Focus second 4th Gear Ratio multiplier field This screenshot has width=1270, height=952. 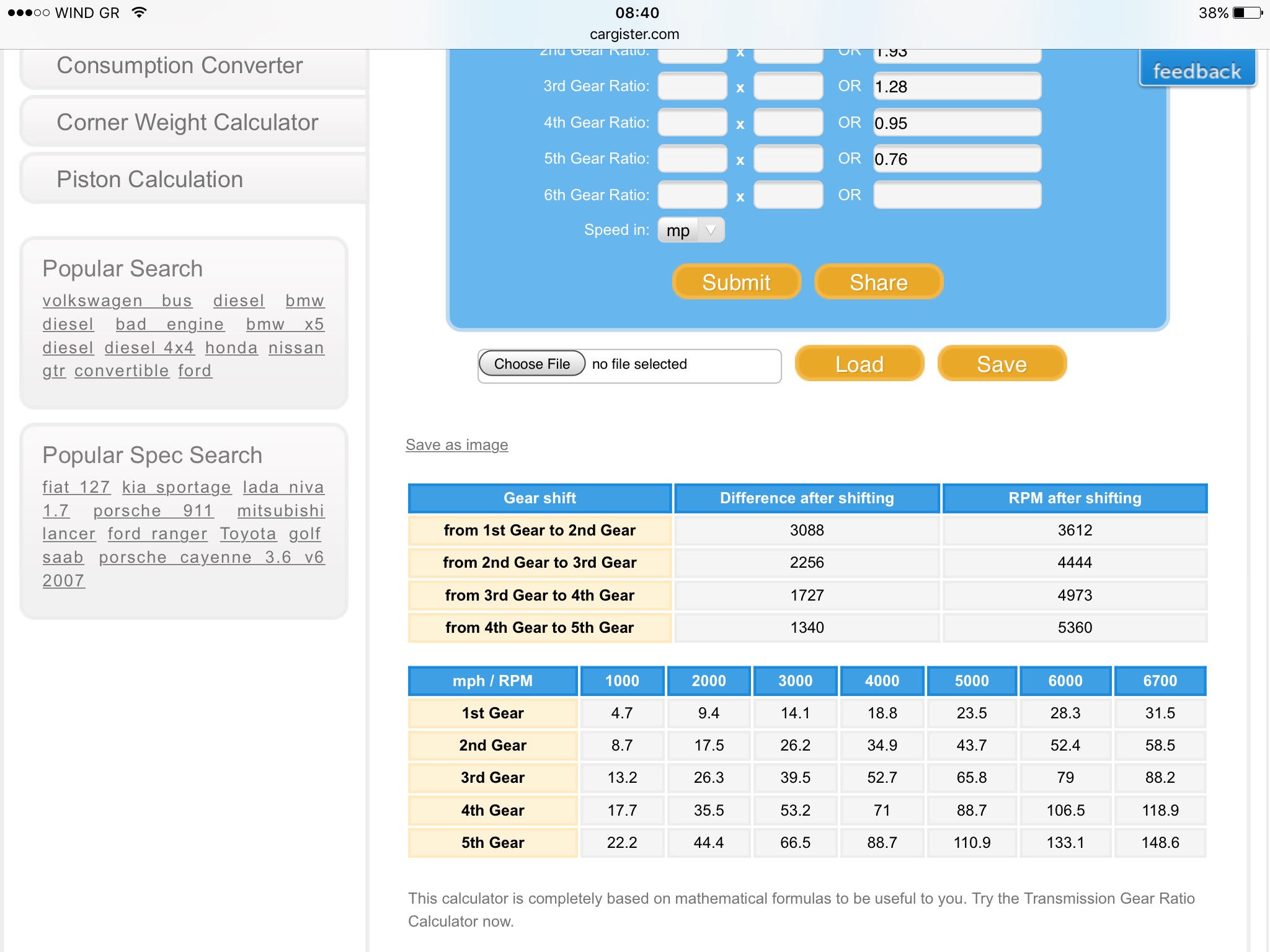click(x=788, y=123)
